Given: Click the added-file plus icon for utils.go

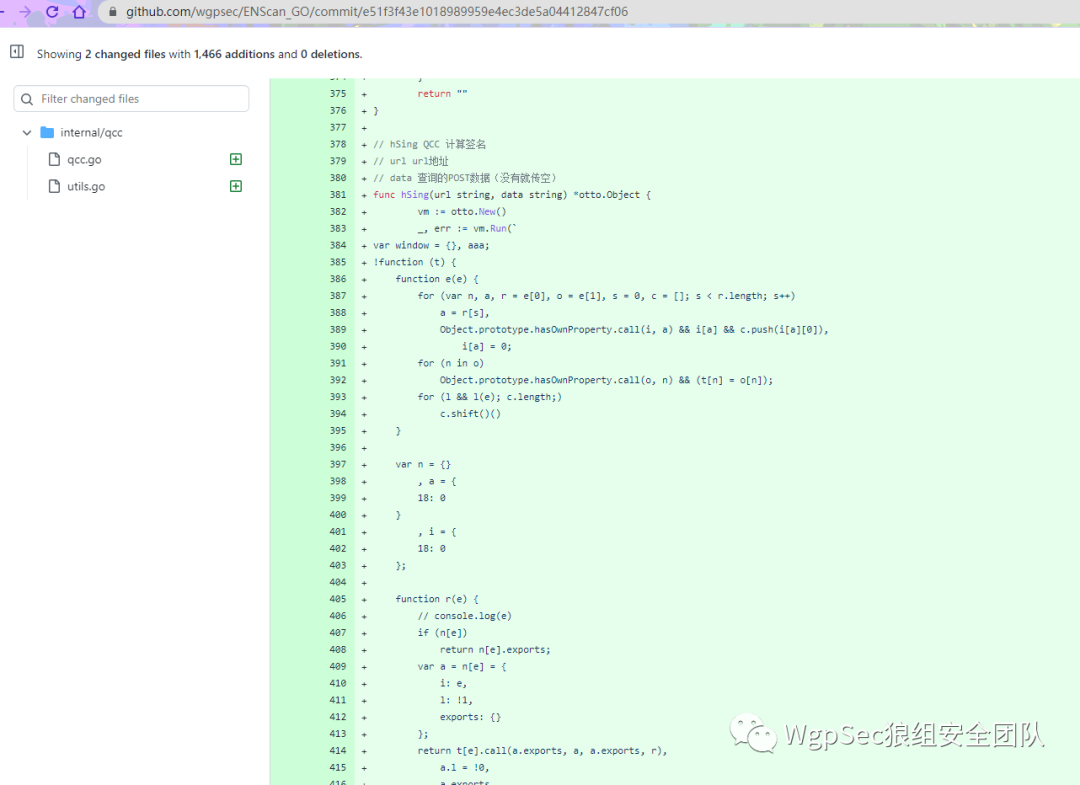Looking at the screenshot, I should [x=236, y=186].
